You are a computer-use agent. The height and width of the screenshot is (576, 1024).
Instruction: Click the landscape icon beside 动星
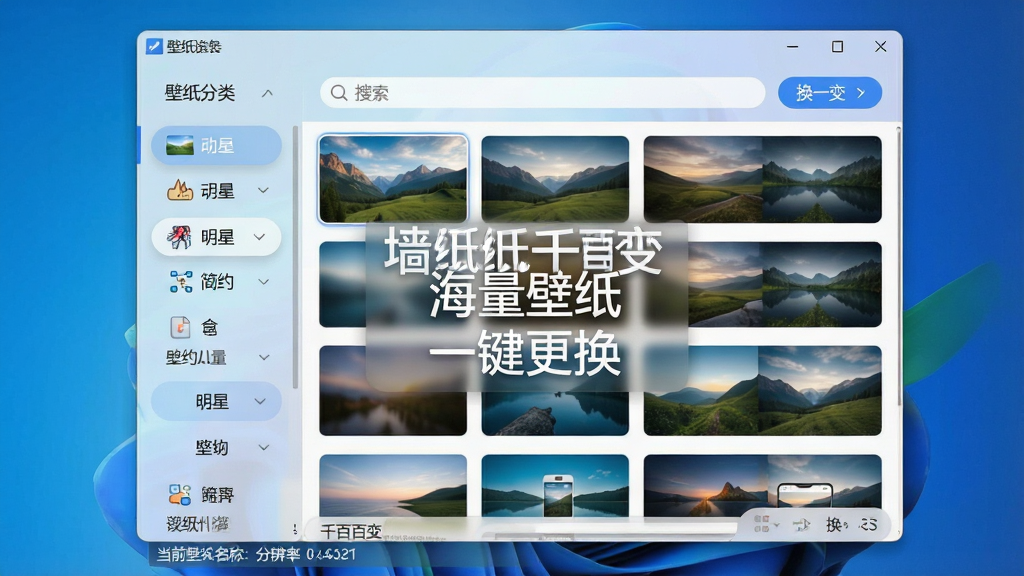click(x=180, y=145)
